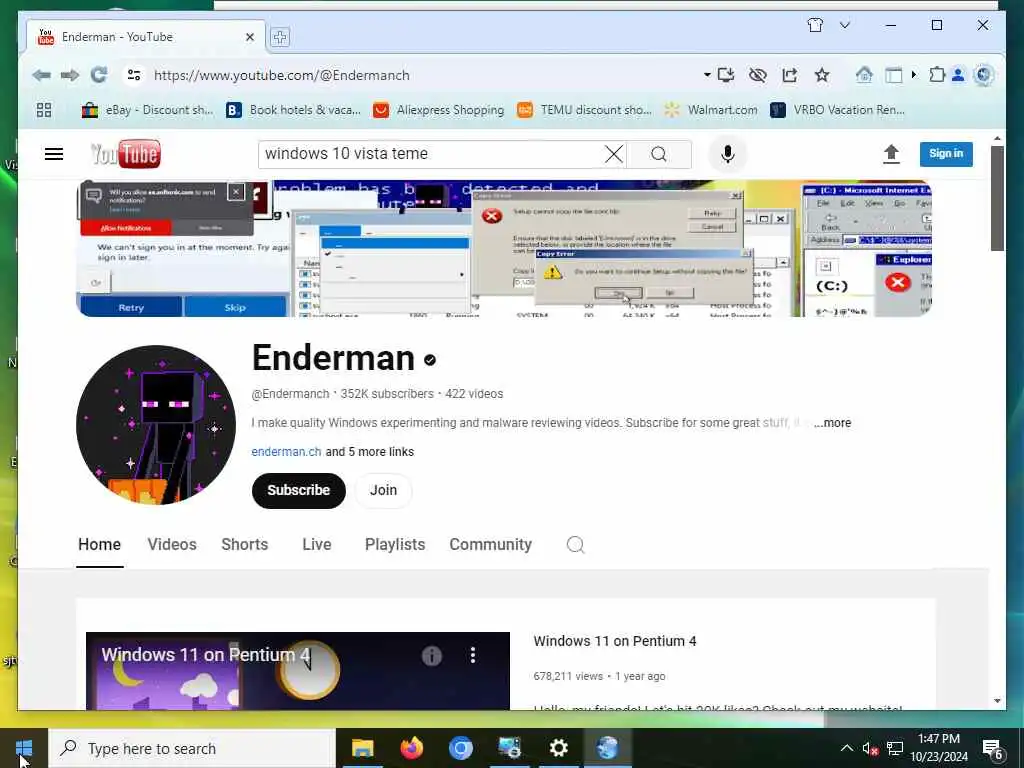Open the extensions puzzle icon
Viewport: 1024px width, 768px height.
click(937, 75)
